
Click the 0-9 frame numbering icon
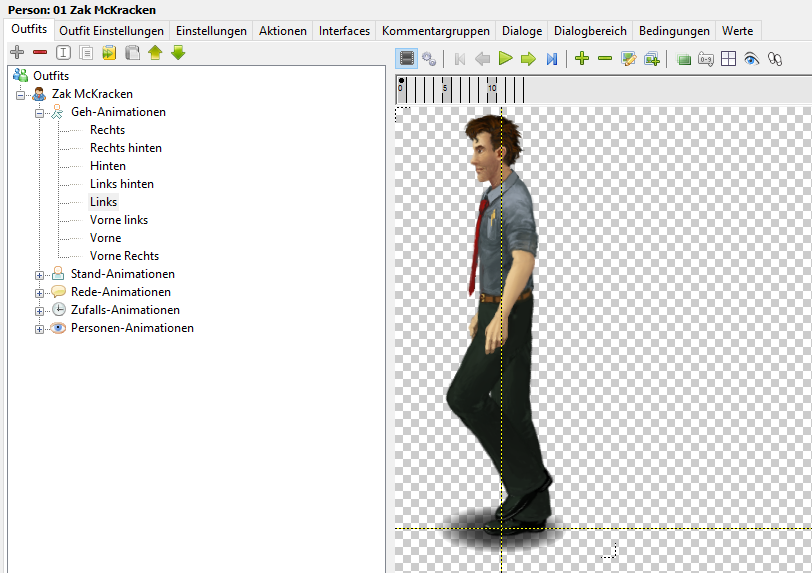click(706, 59)
